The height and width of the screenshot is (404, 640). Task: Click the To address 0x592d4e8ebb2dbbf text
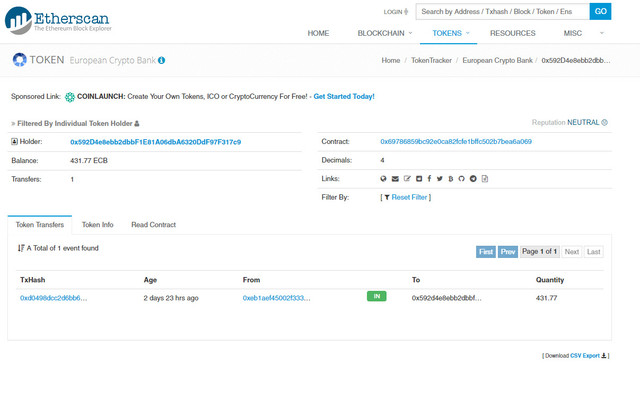coord(447,298)
